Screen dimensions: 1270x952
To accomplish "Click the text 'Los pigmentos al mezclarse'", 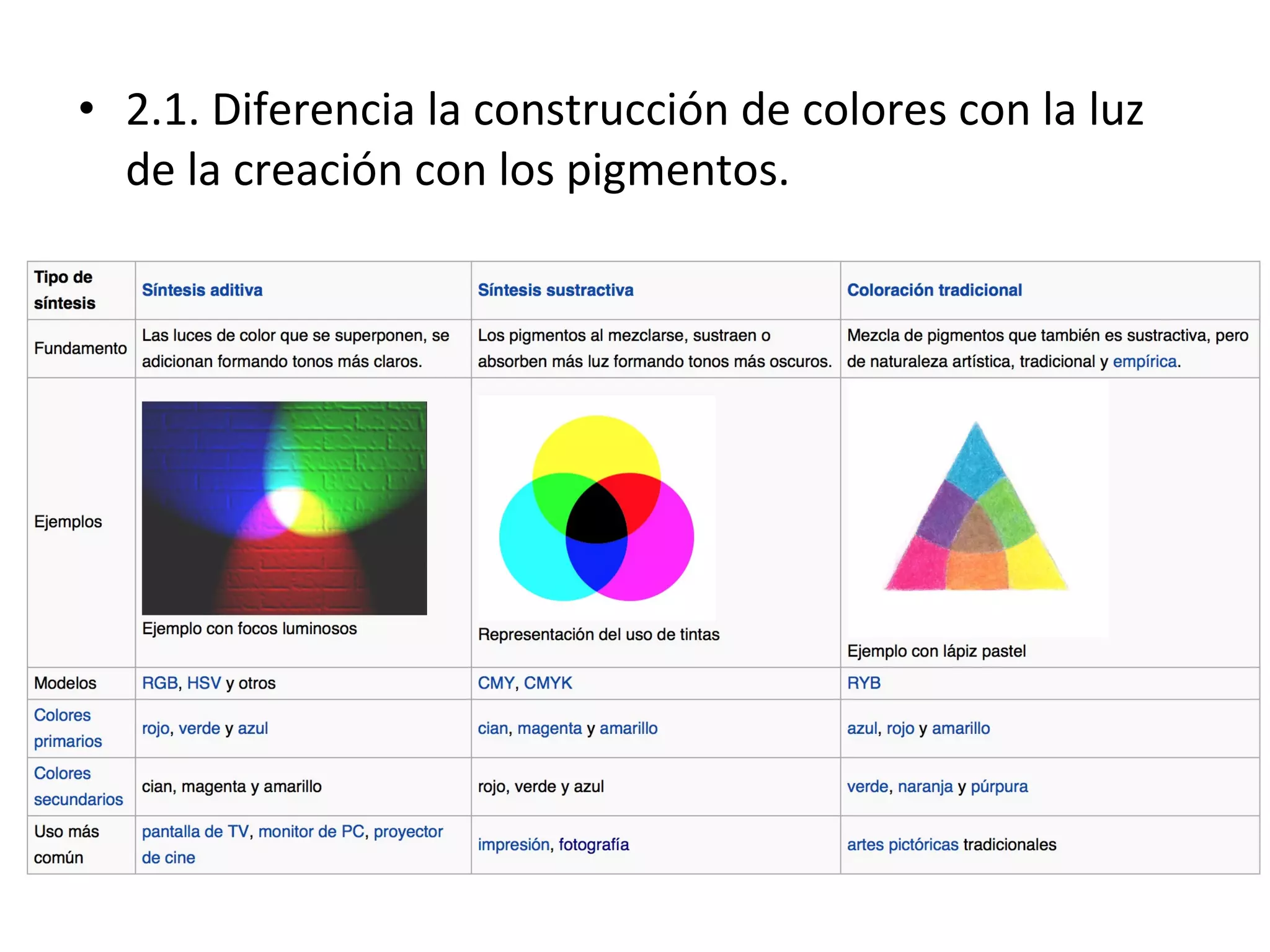I will pyautogui.click(x=580, y=335).
